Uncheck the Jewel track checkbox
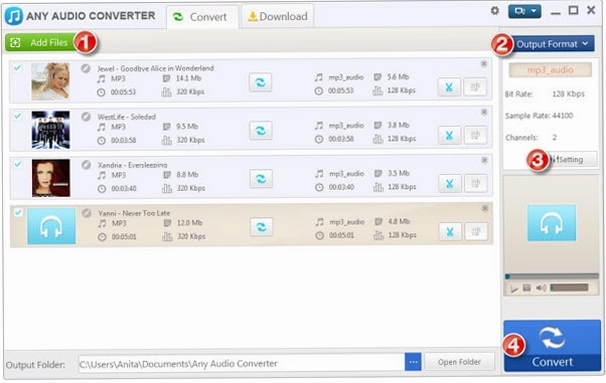Screen dimensions: 606x383 17,68
